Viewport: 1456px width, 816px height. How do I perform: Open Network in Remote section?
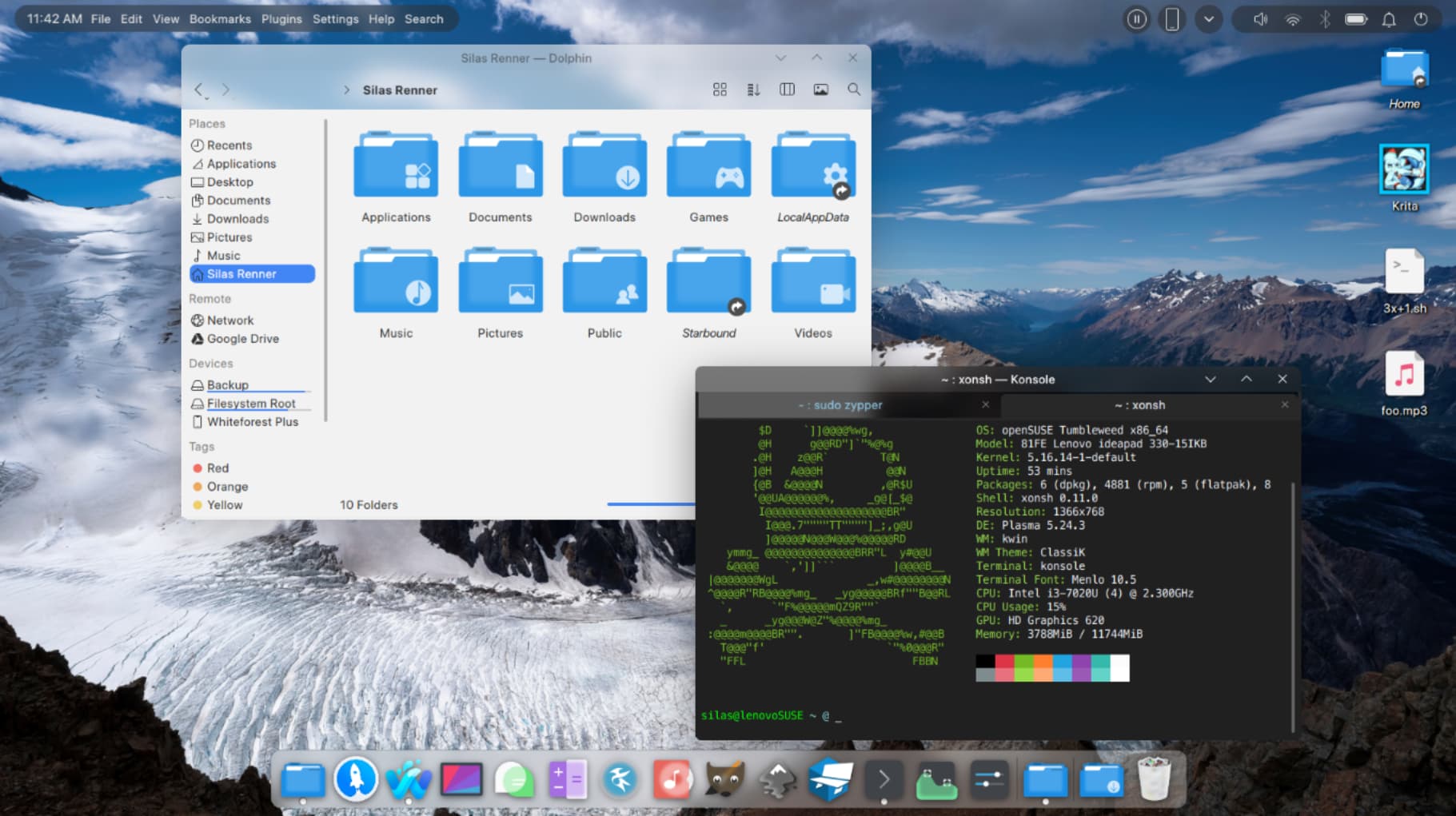pos(252,320)
